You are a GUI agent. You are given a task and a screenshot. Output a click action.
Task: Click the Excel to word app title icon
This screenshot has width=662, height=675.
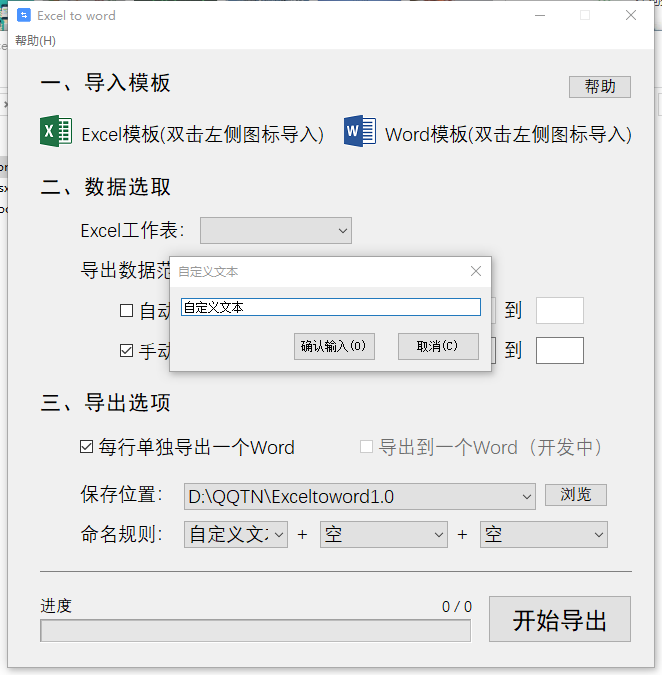24,15
